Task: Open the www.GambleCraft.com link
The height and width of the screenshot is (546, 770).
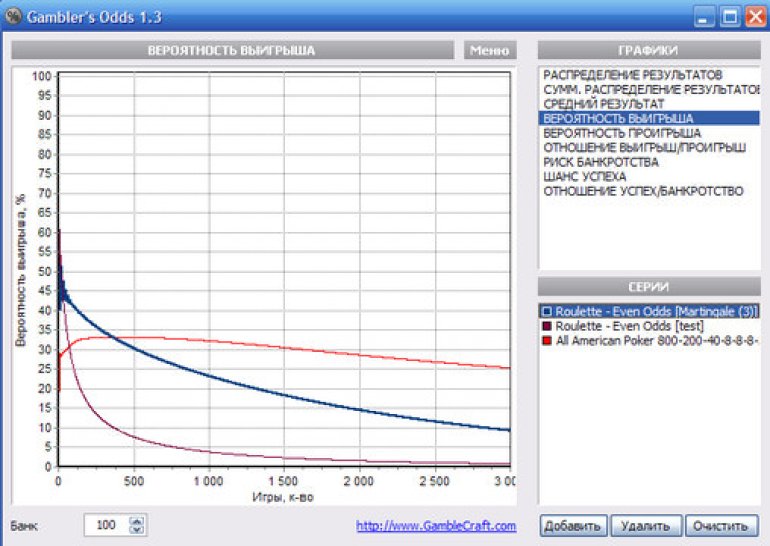Action: coord(436,525)
